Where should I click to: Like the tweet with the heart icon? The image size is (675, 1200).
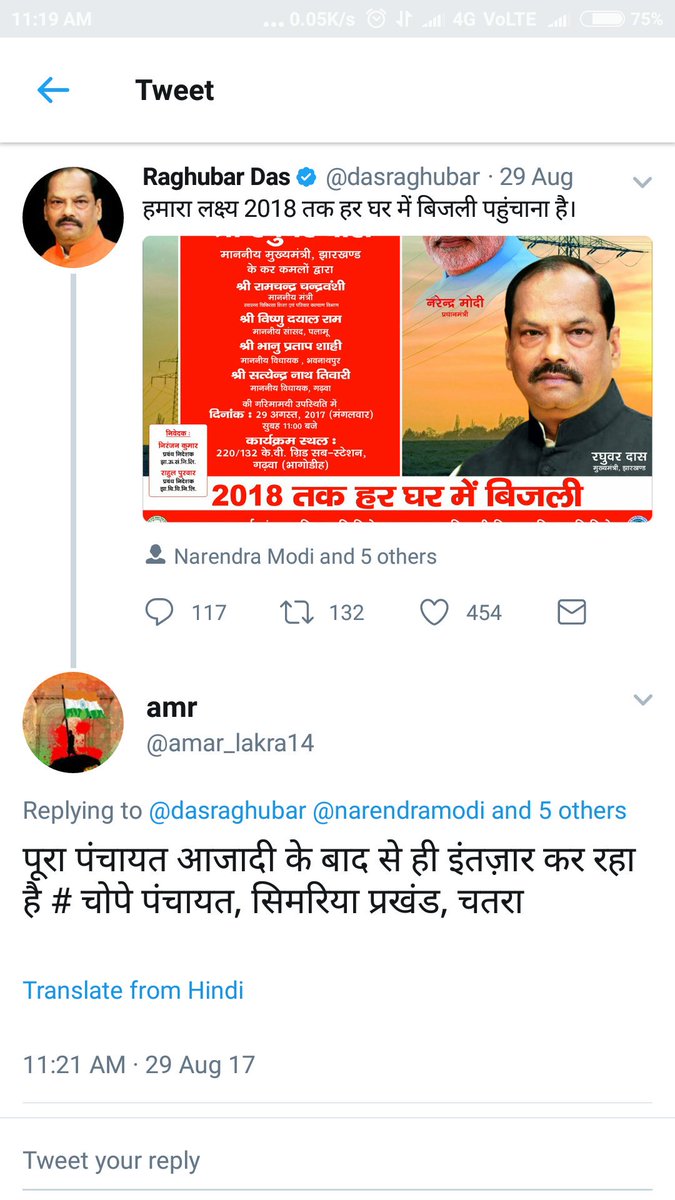434,612
